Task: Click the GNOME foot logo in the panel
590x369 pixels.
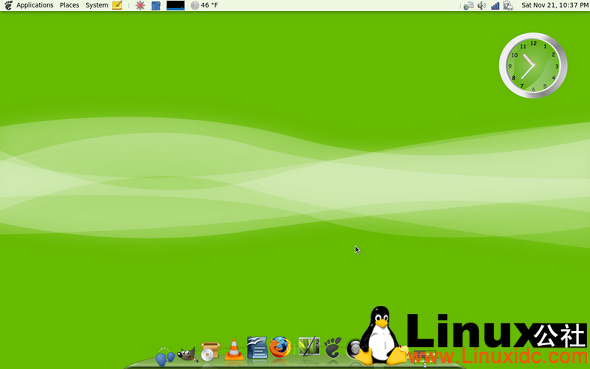Action: [x=8, y=5]
